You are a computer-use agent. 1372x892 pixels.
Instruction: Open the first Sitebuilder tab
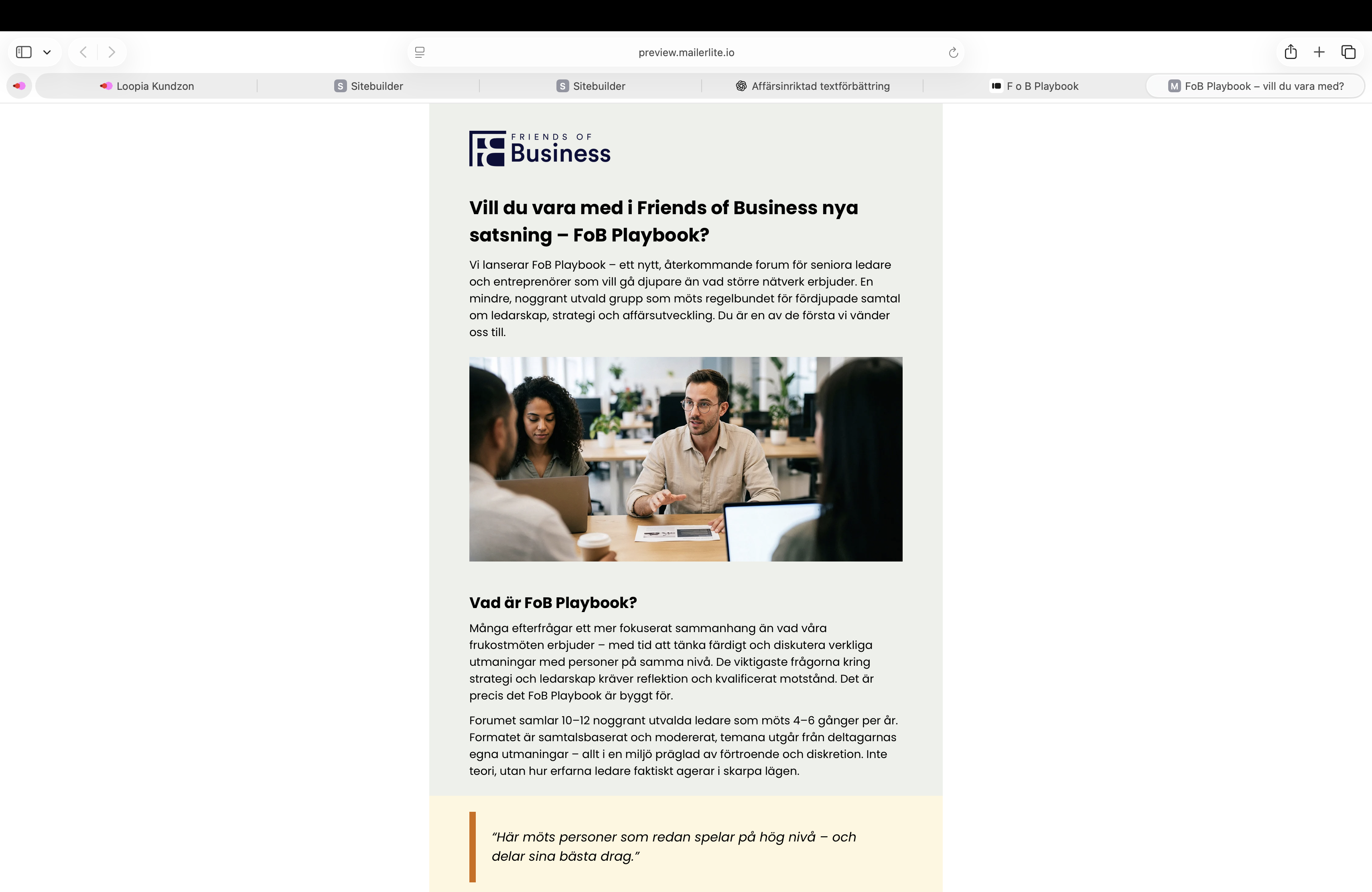(x=368, y=86)
